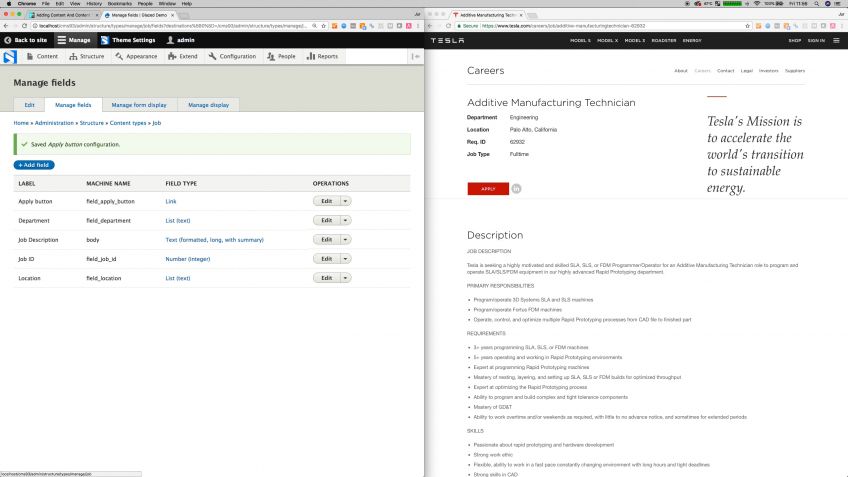Open Model X in Tesla nav

click(x=607, y=41)
